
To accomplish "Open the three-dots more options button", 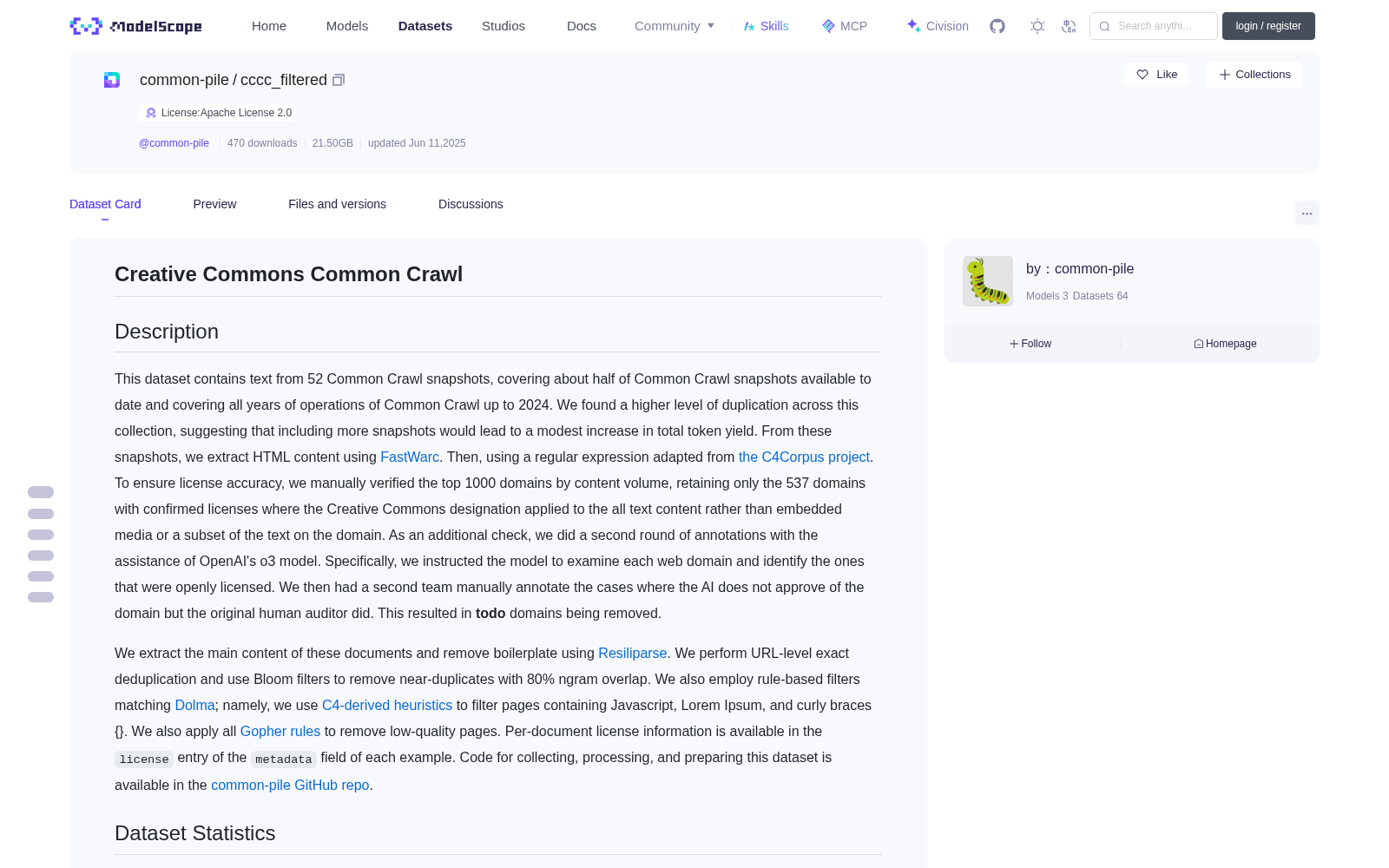I will pos(1307,213).
